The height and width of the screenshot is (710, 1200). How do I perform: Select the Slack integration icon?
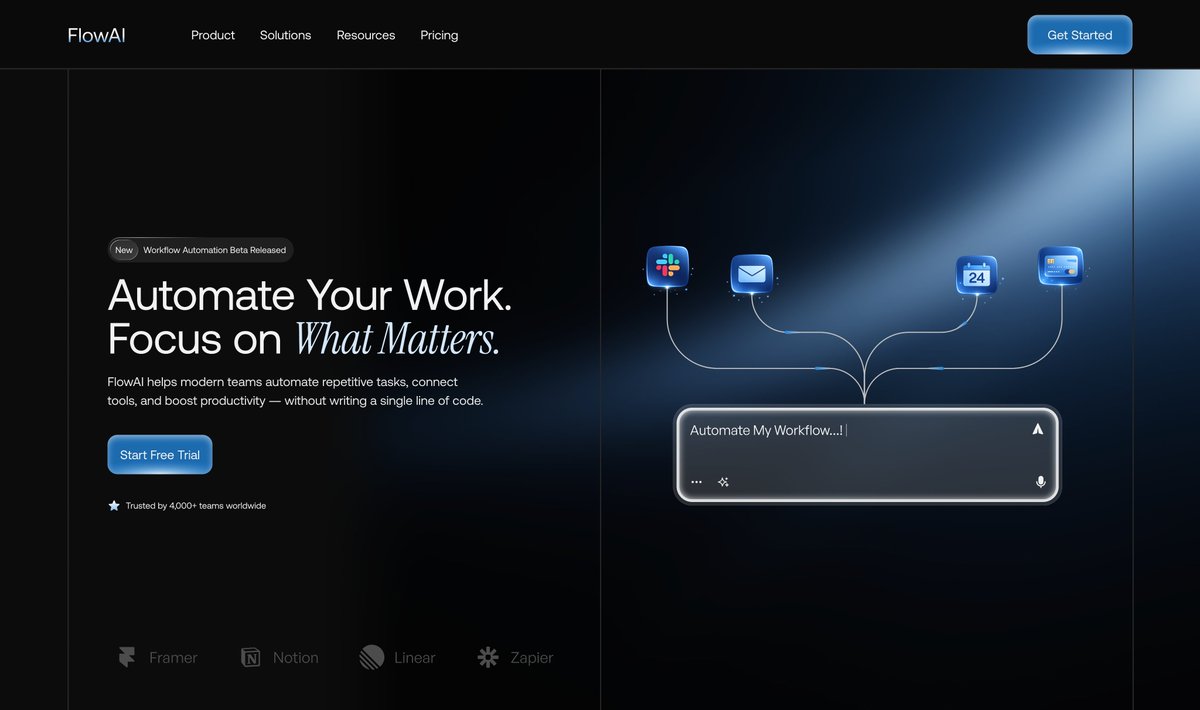[x=667, y=266]
